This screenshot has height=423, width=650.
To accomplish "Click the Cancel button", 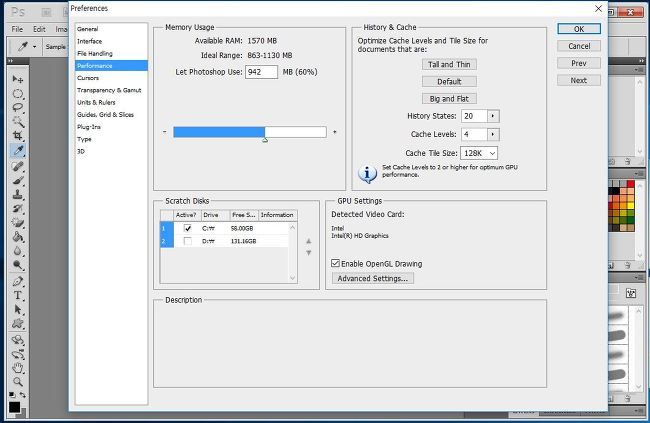I will (x=579, y=46).
